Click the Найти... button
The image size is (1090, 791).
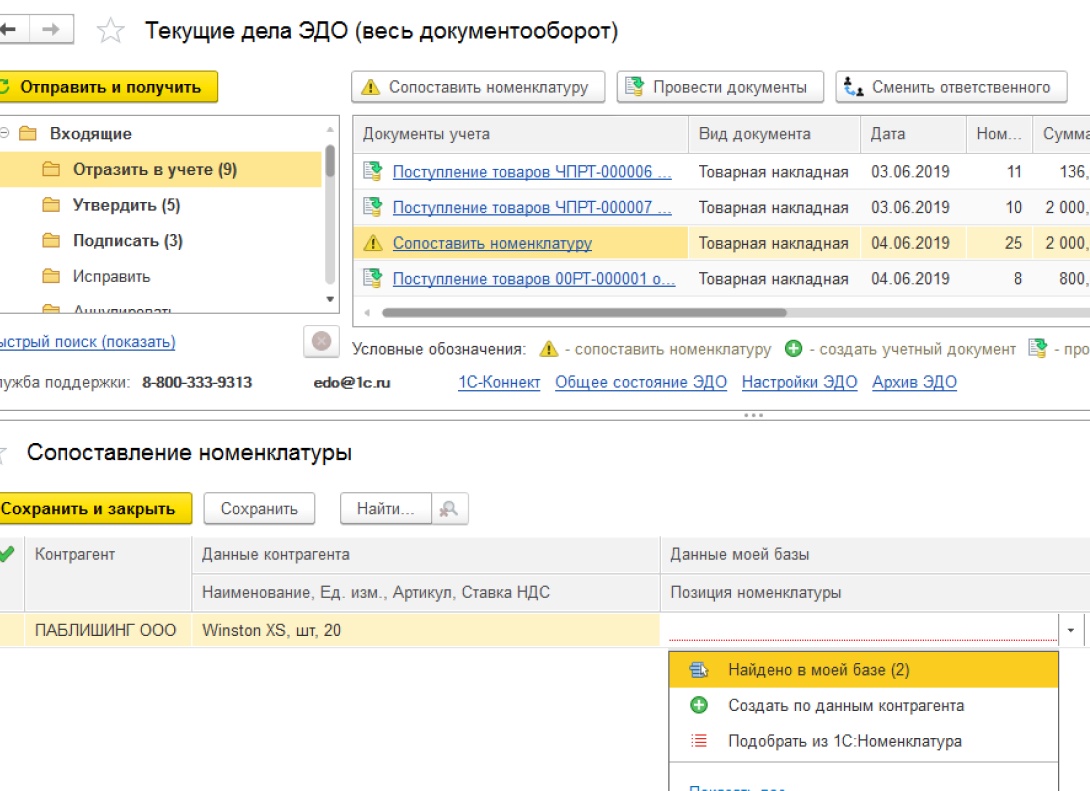click(386, 509)
